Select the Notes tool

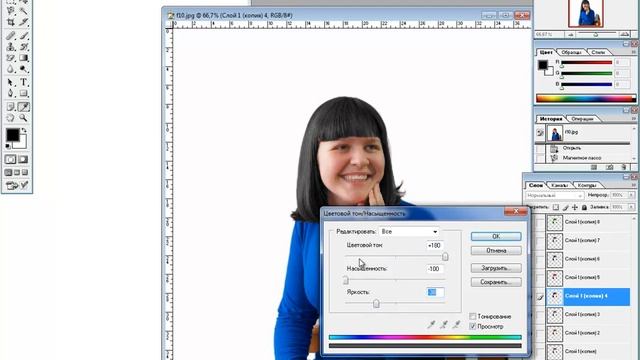tap(11, 107)
